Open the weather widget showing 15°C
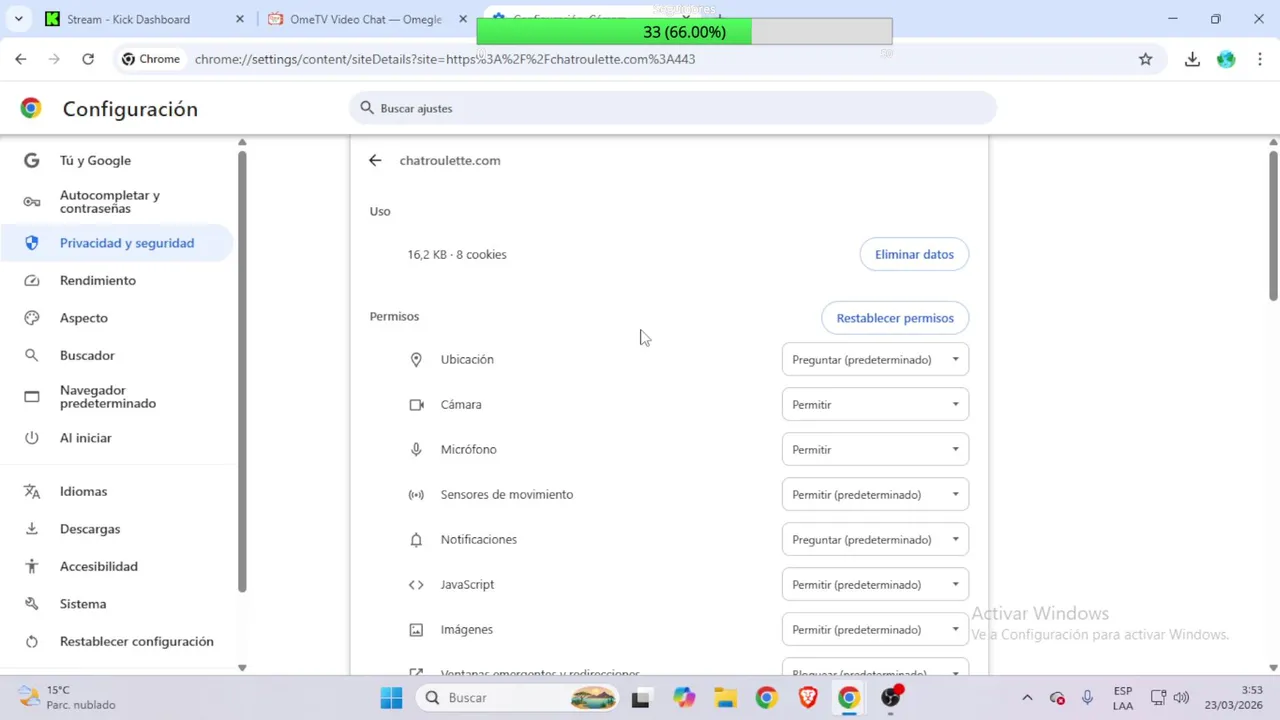 (x=67, y=698)
